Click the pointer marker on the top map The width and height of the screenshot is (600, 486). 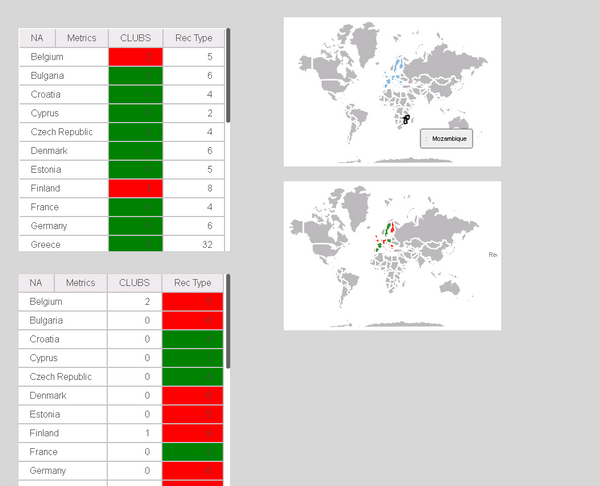click(x=406, y=119)
